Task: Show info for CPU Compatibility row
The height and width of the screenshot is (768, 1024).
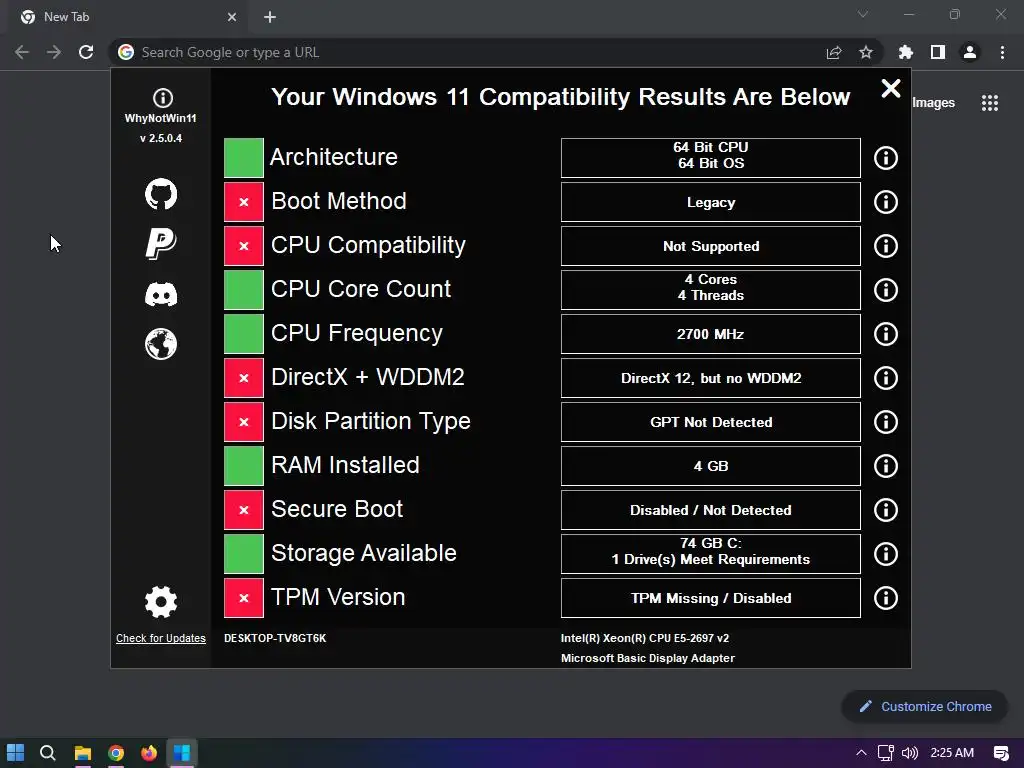Action: [x=886, y=246]
